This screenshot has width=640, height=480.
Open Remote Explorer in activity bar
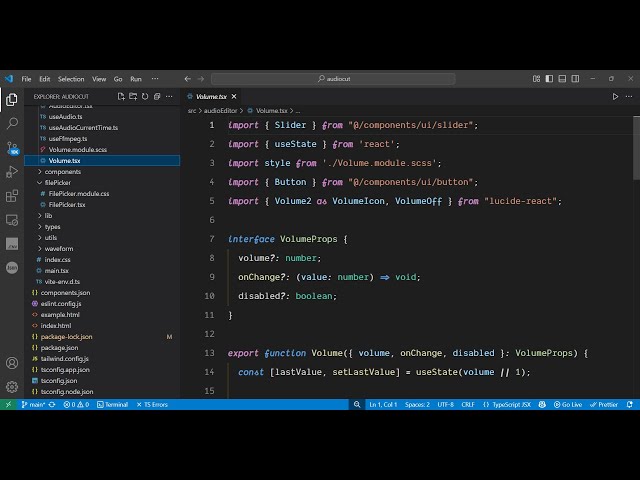(12, 220)
